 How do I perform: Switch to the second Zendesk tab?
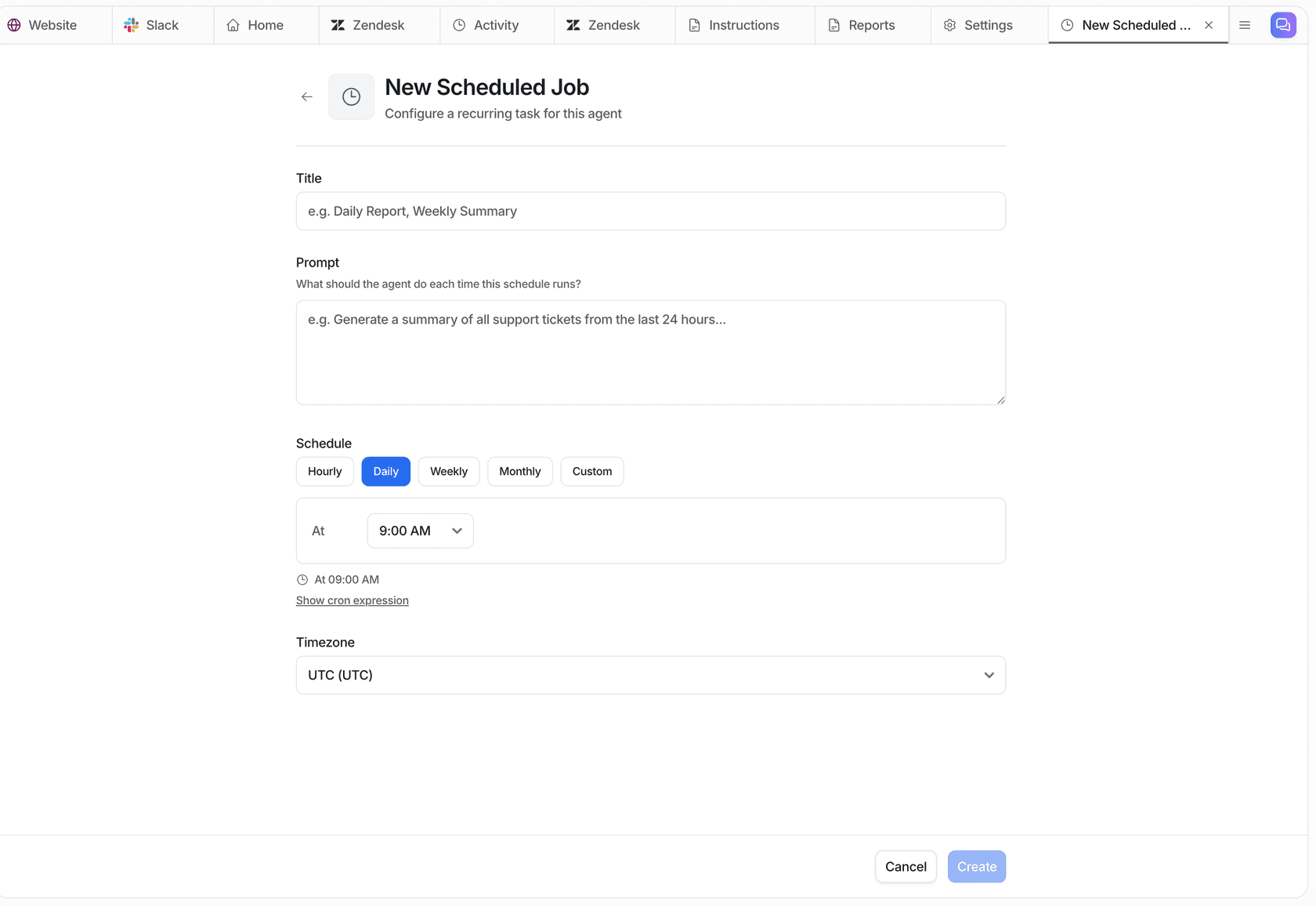click(615, 25)
